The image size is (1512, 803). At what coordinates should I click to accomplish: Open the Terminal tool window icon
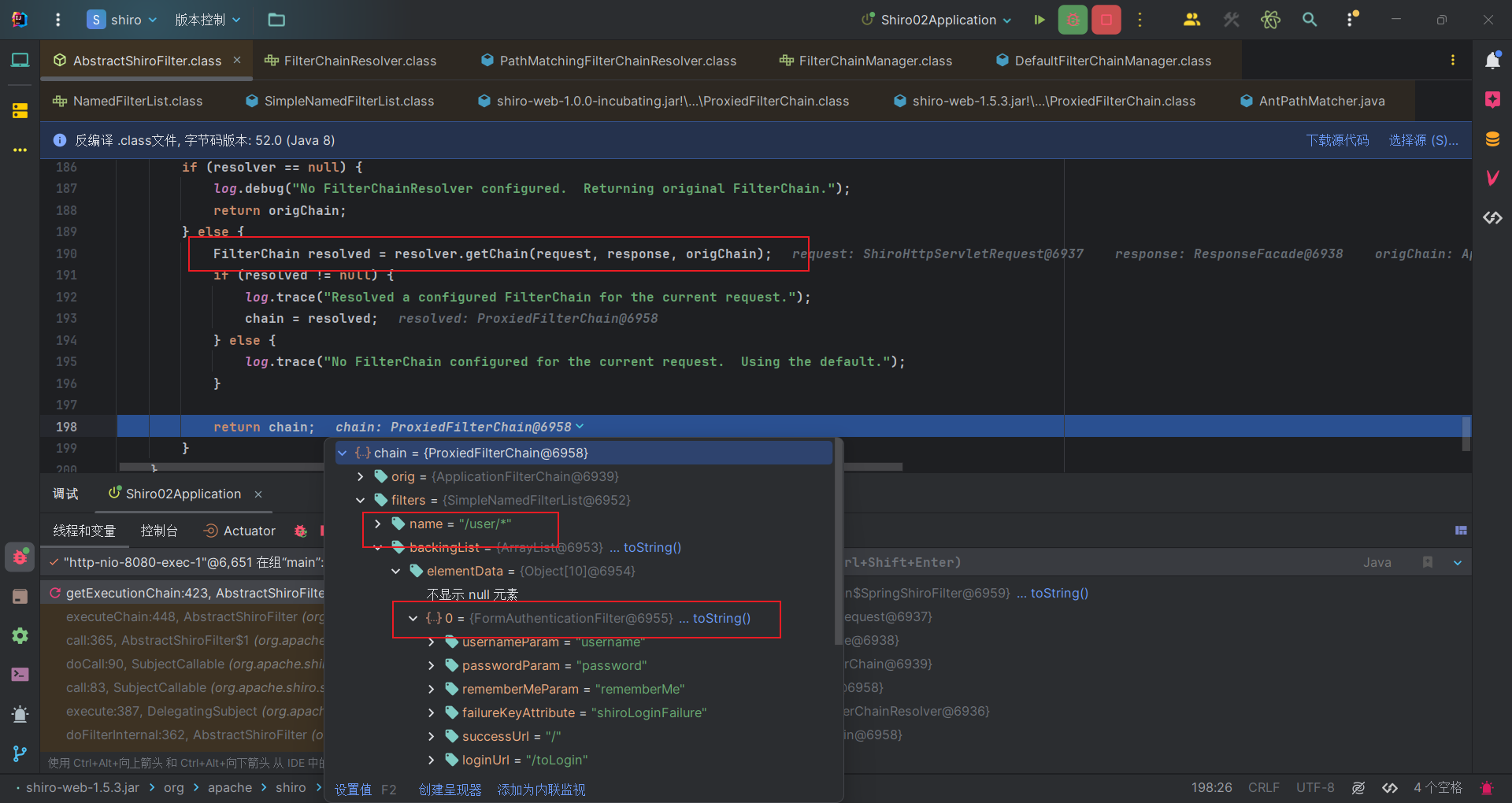click(20, 675)
